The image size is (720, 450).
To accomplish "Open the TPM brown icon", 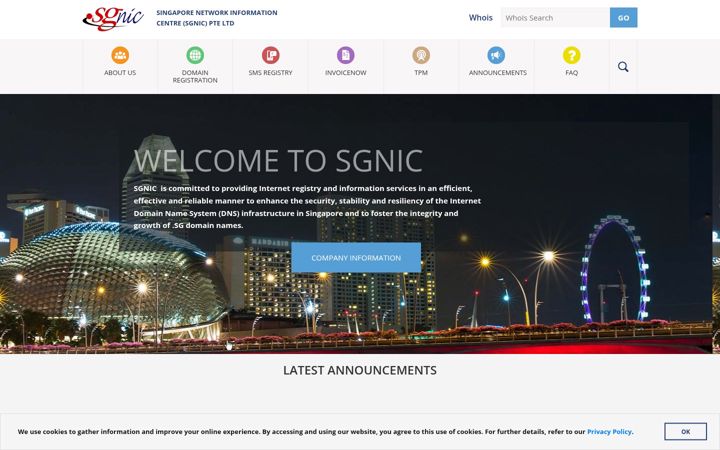I will 421,55.
